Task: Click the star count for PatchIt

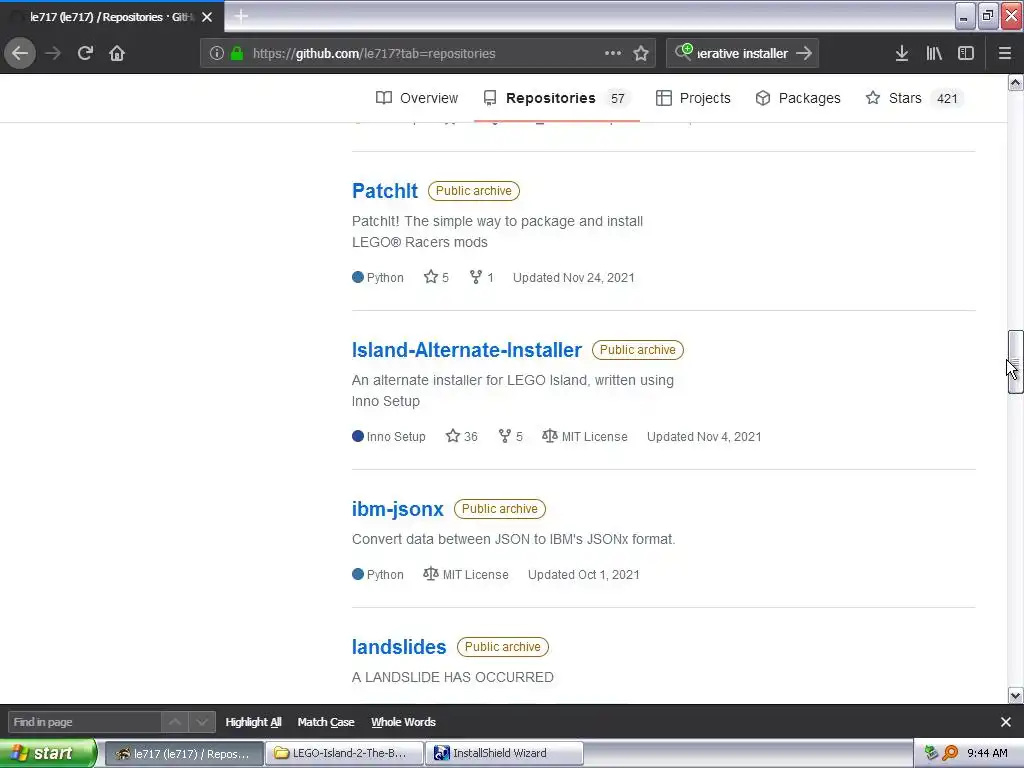Action: [x=436, y=278]
